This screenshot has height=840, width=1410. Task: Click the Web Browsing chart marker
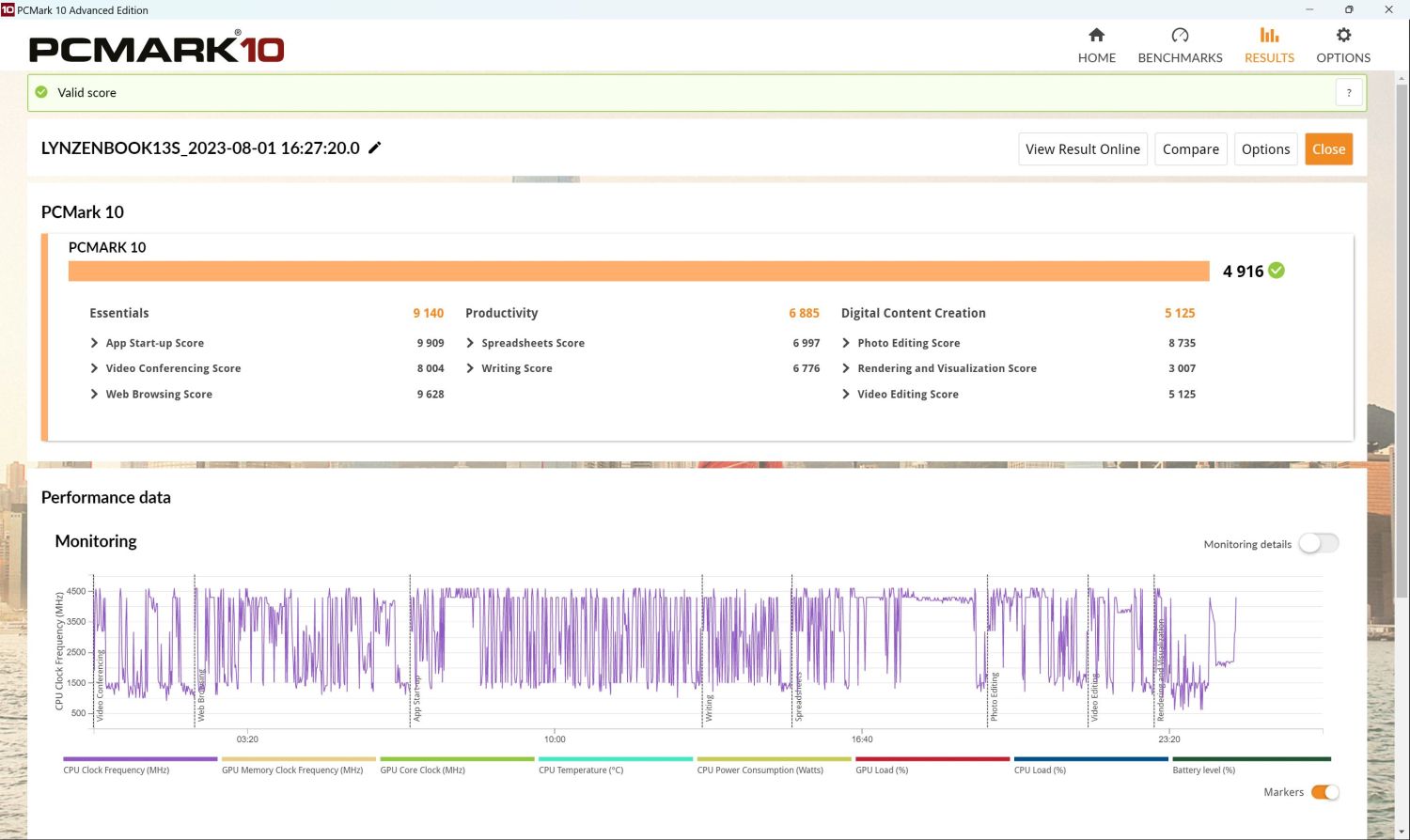201,695
